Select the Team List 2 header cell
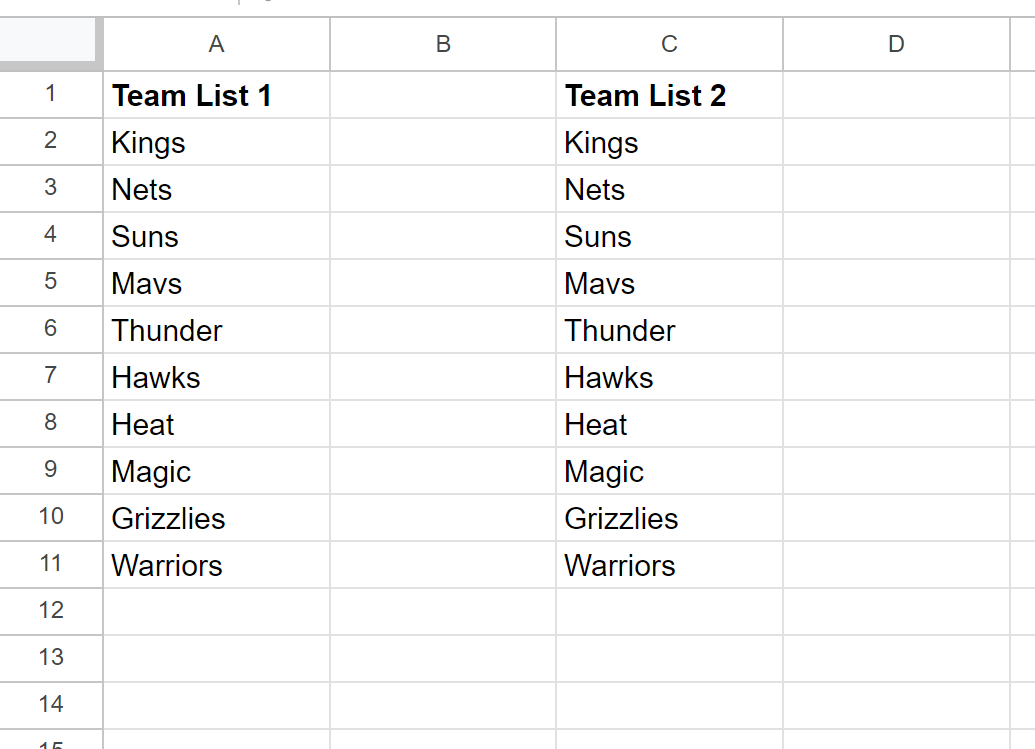The image size is (1035, 749). tap(669, 95)
